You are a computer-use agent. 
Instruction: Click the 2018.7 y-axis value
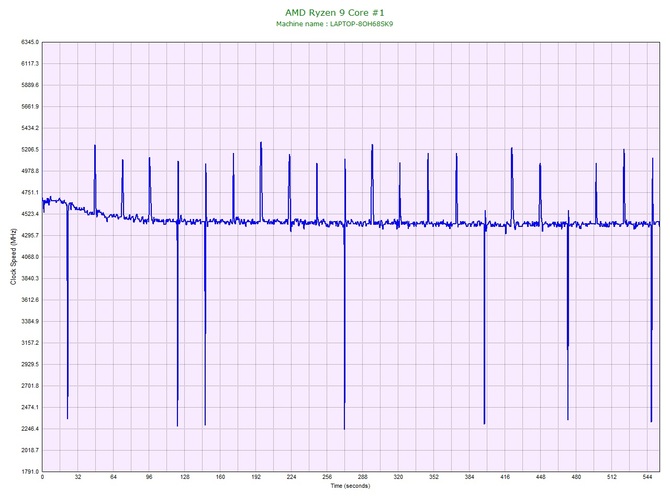coord(30,450)
